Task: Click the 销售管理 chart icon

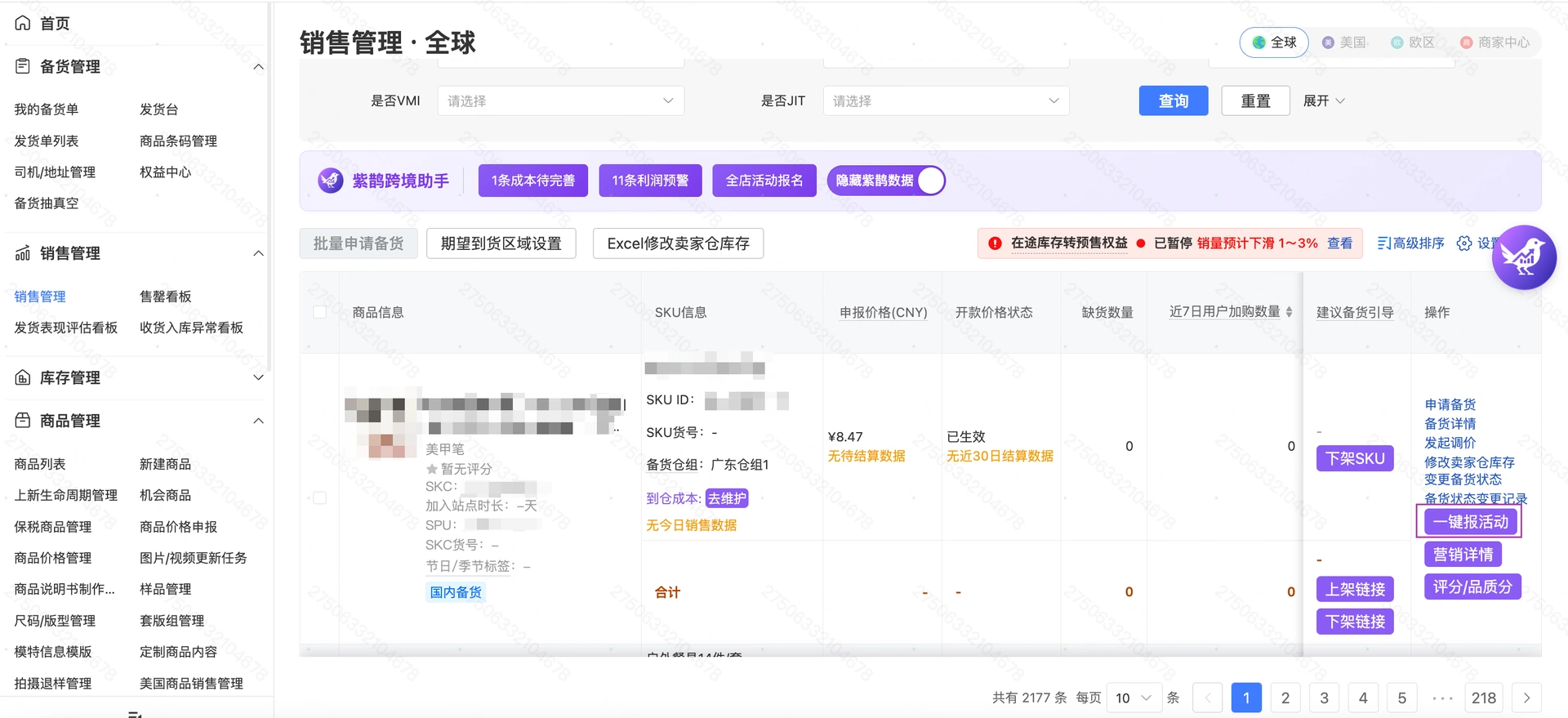Action: (23, 253)
